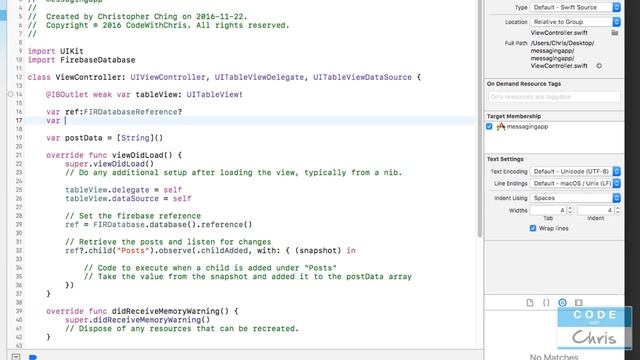
Task: Open the Indent Using dropdown set to Spaces
Action: coord(575,198)
